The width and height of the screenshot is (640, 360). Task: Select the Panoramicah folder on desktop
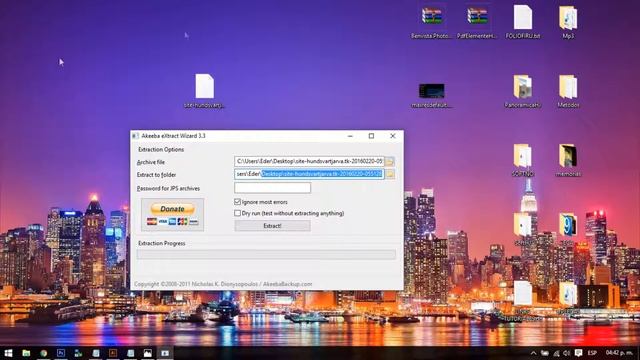(x=522, y=91)
